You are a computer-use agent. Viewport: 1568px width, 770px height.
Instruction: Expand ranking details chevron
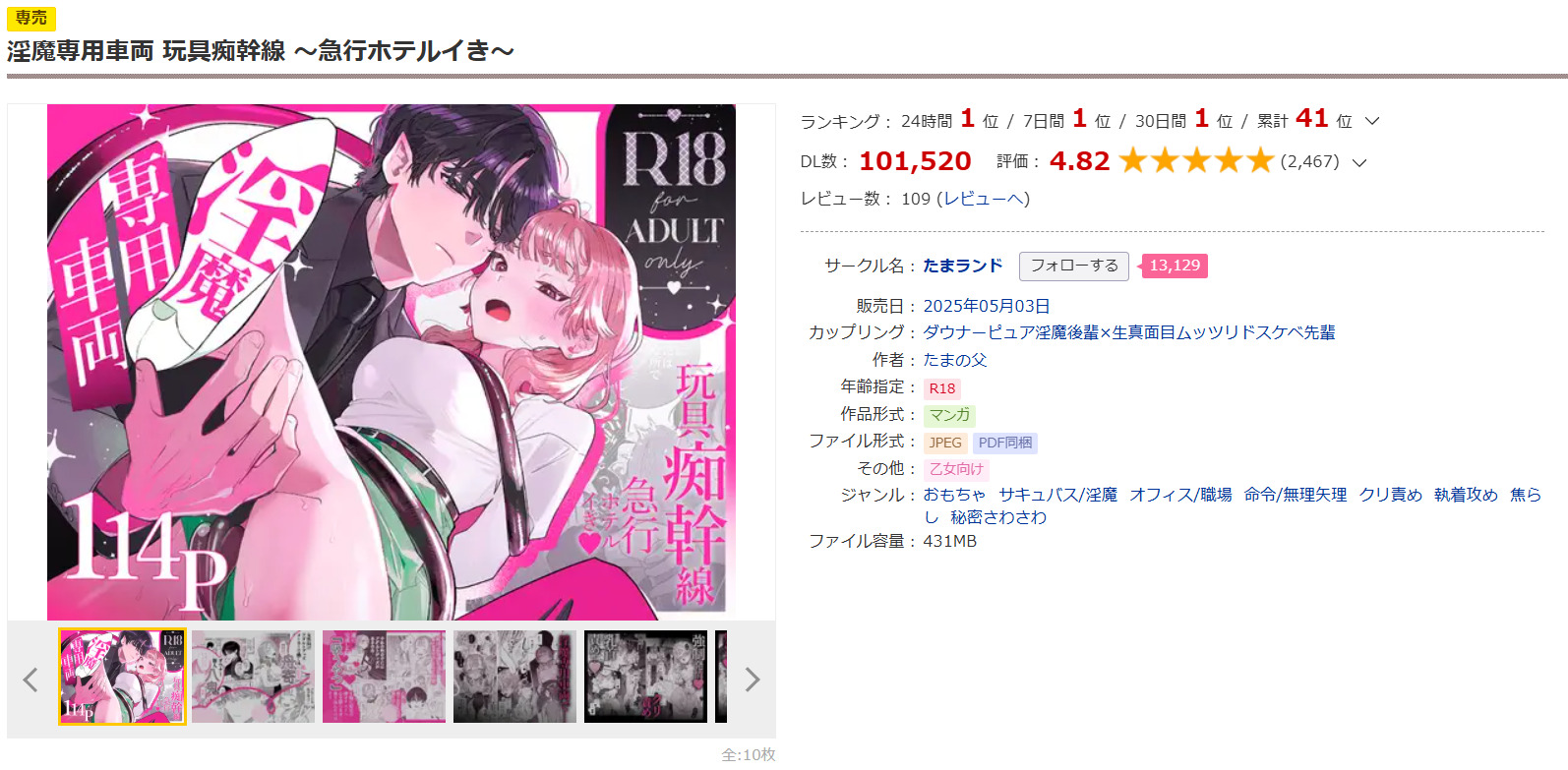coord(1372,121)
